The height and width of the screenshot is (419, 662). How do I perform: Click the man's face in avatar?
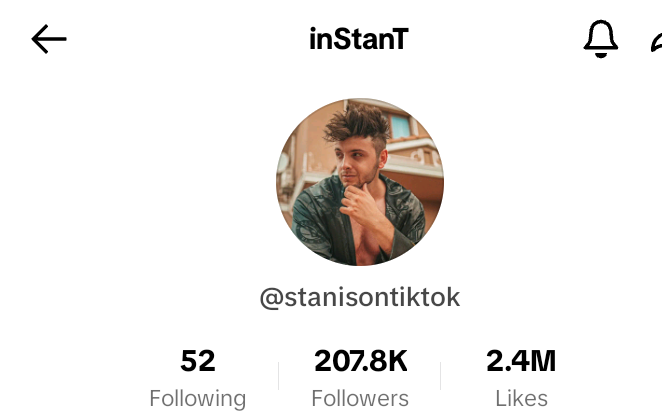359,164
